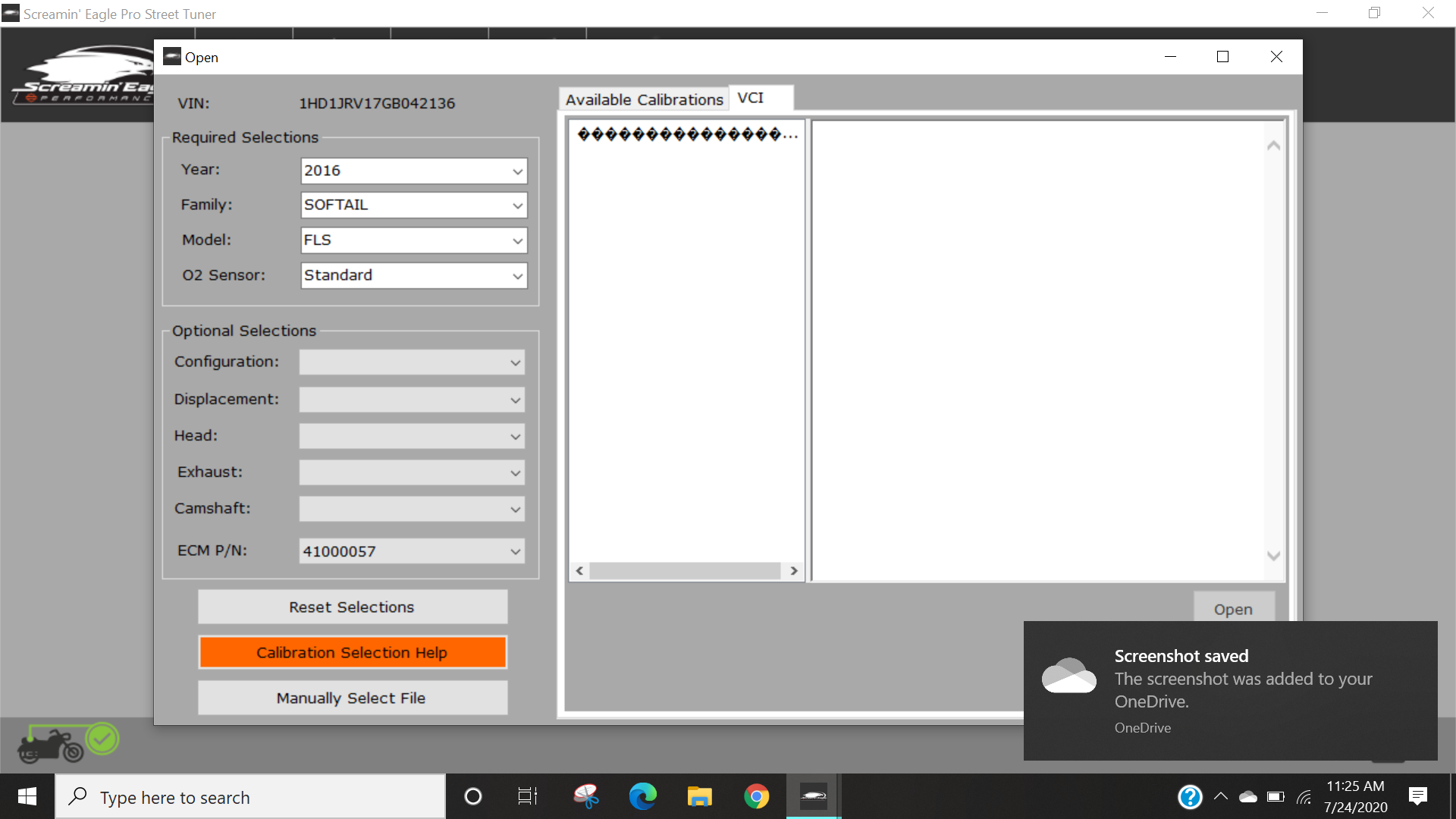Open Calibration Selection Help
Screen dimensions: 1456x819
coord(352,652)
